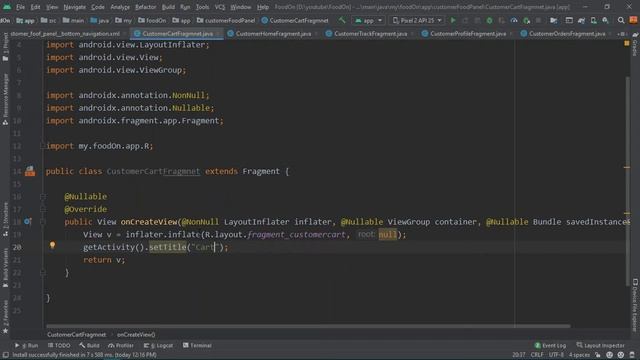Image resolution: width=640 pixels, height=360 pixels.
Task: Open the Profiler tool window
Action: (121, 345)
